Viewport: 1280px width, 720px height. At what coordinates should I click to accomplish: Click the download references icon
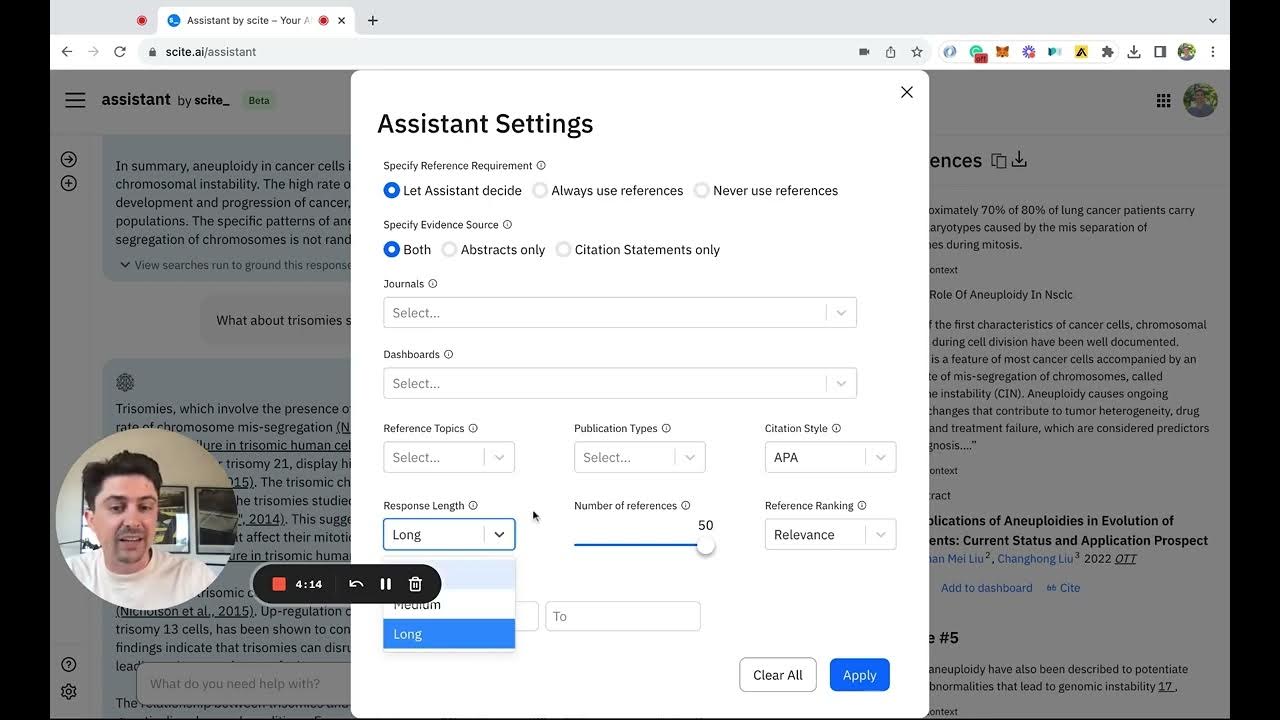(x=1019, y=160)
